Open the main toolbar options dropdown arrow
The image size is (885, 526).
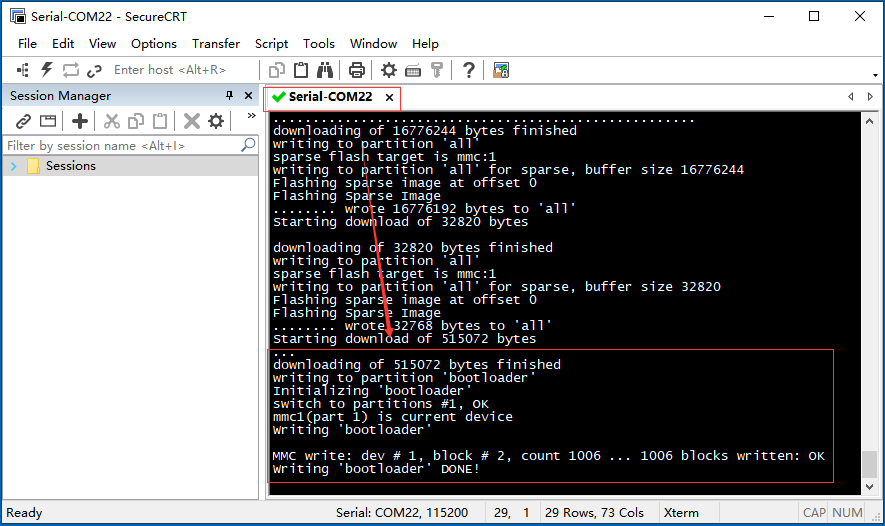(x=875, y=75)
